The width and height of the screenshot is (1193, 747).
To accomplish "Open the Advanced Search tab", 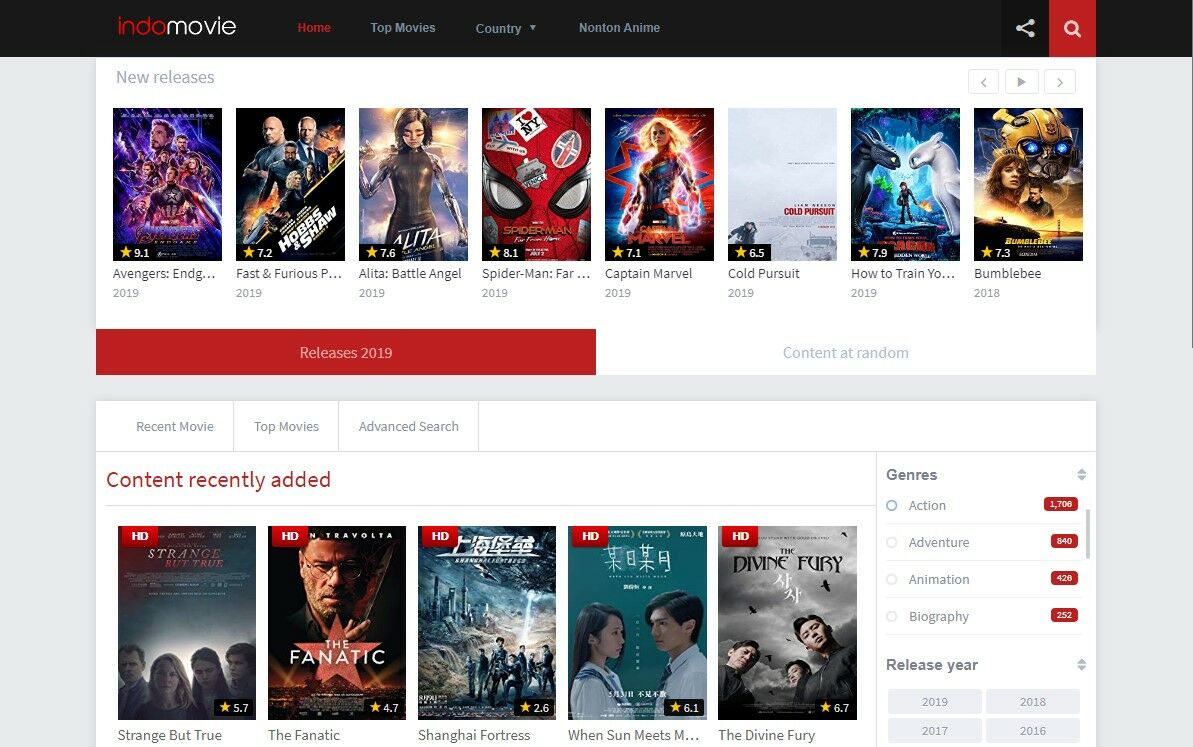I will pos(408,426).
